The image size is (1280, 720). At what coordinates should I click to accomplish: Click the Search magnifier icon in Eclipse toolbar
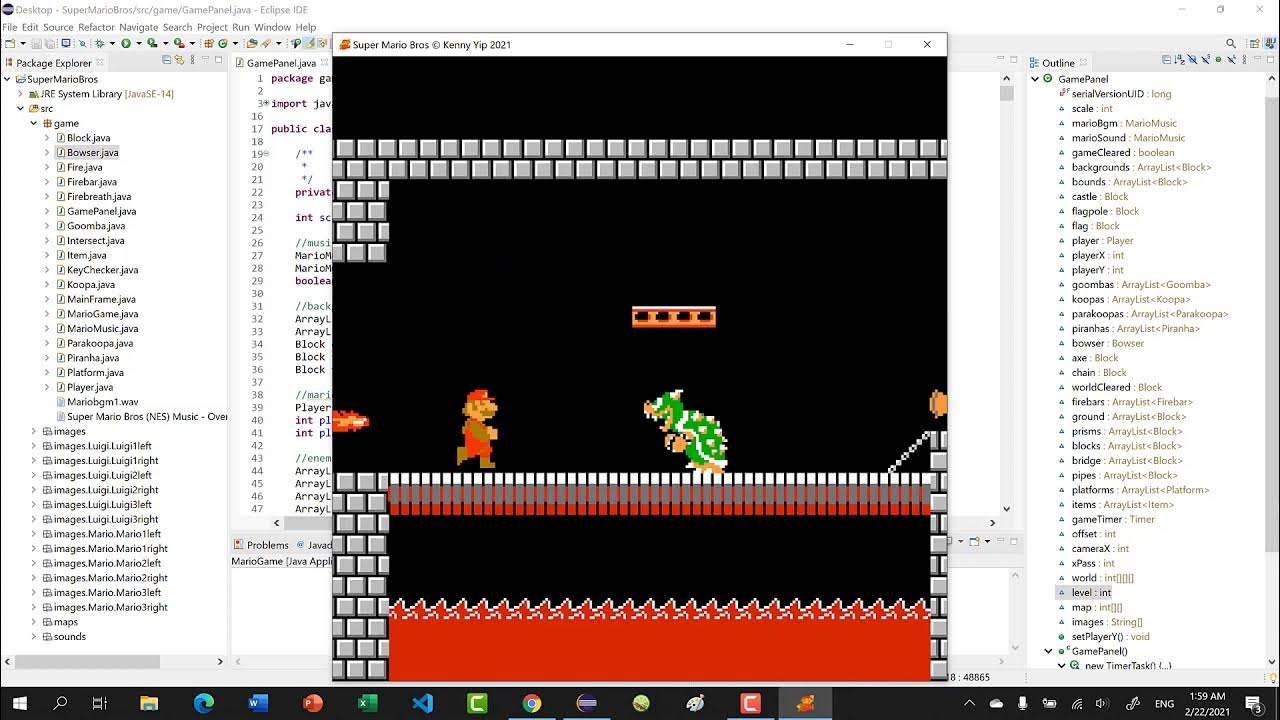pyautogui.click(x=1231, y=44)
